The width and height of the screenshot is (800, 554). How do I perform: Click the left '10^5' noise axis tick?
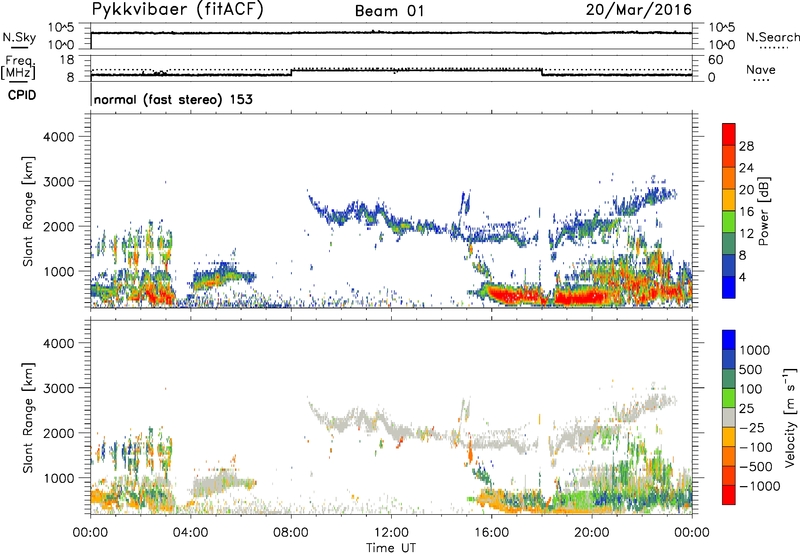(x=61, y=28)
